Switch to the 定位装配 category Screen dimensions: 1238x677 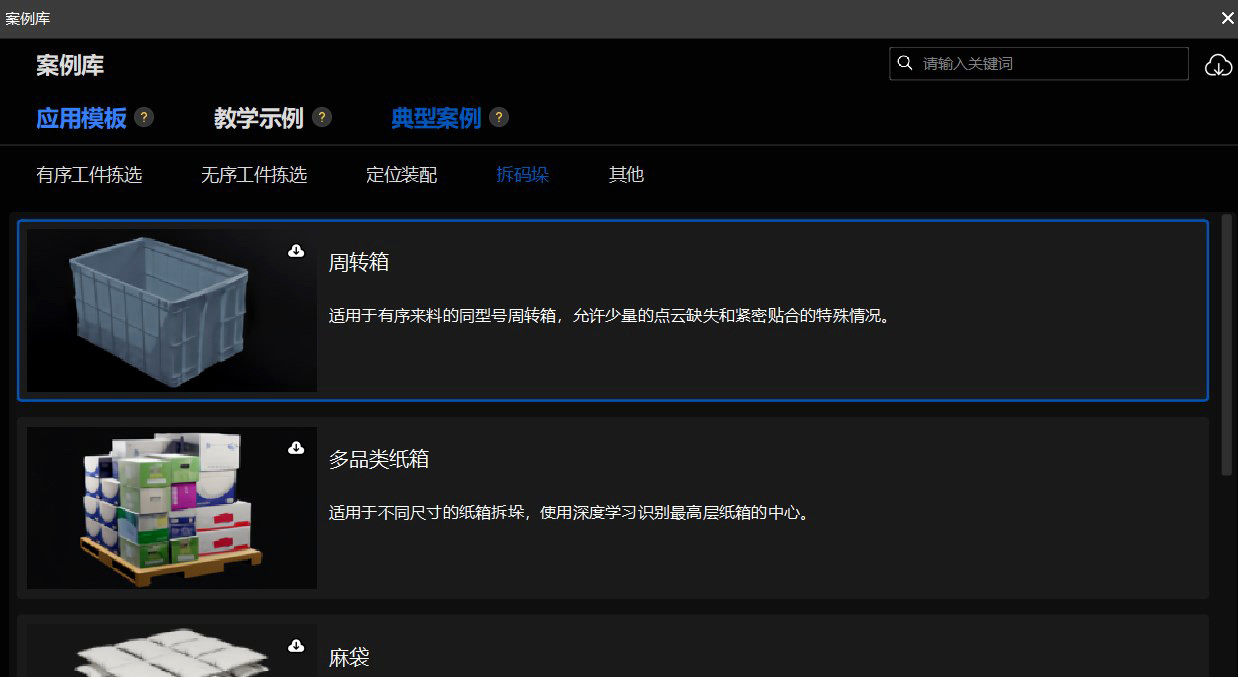[400, 174]
